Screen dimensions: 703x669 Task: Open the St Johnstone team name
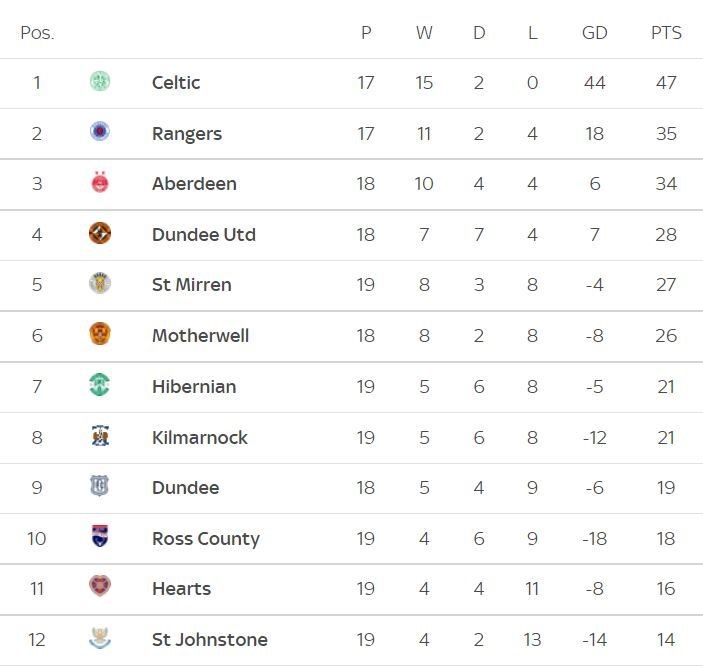click(210, 640)
